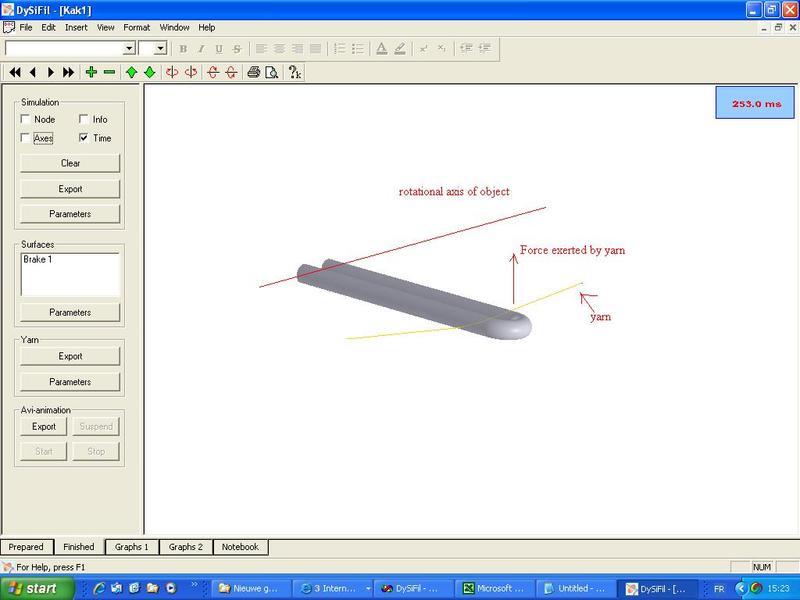
Task: Open the Window menu
Action: tap(174, 28)
